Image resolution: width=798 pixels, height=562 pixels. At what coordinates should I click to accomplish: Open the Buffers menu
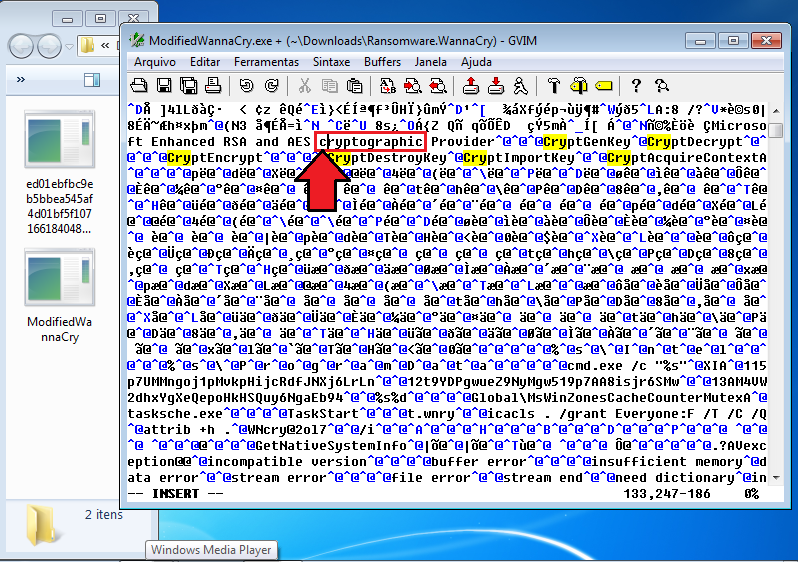pyautogui.click(x=382, y=62)
